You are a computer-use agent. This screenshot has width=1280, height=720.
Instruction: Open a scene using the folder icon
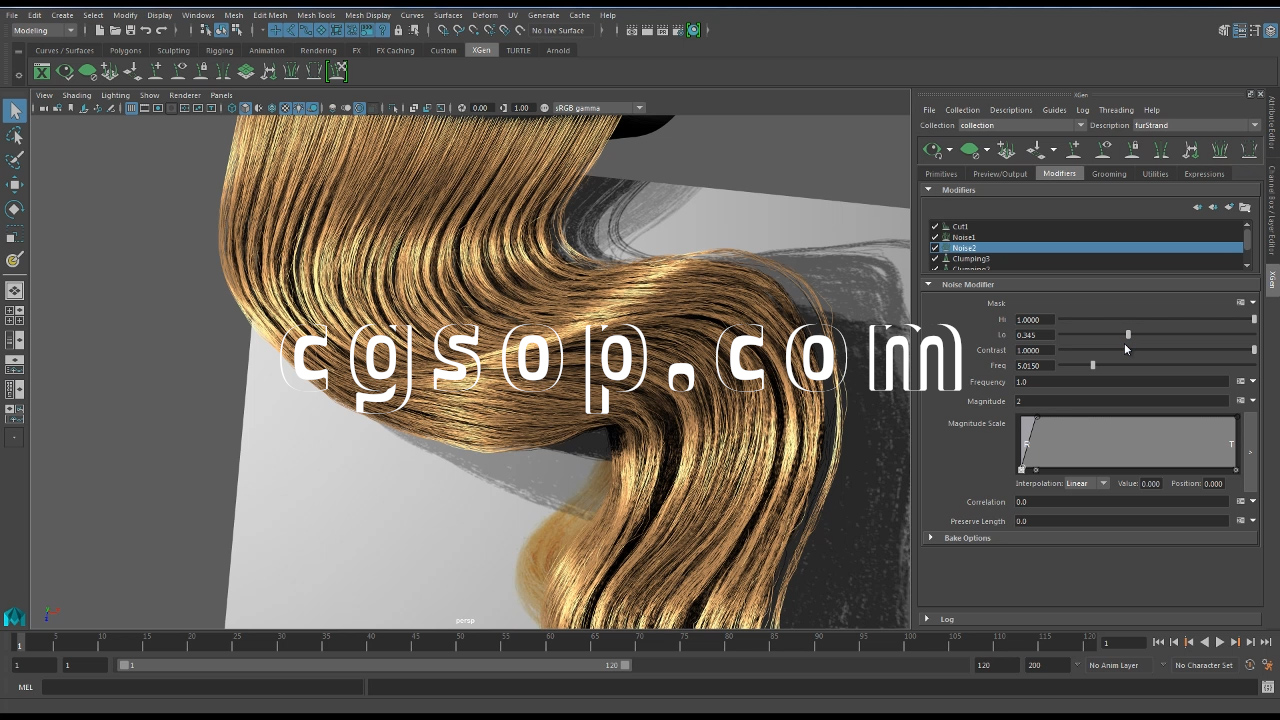click(115, 30)
